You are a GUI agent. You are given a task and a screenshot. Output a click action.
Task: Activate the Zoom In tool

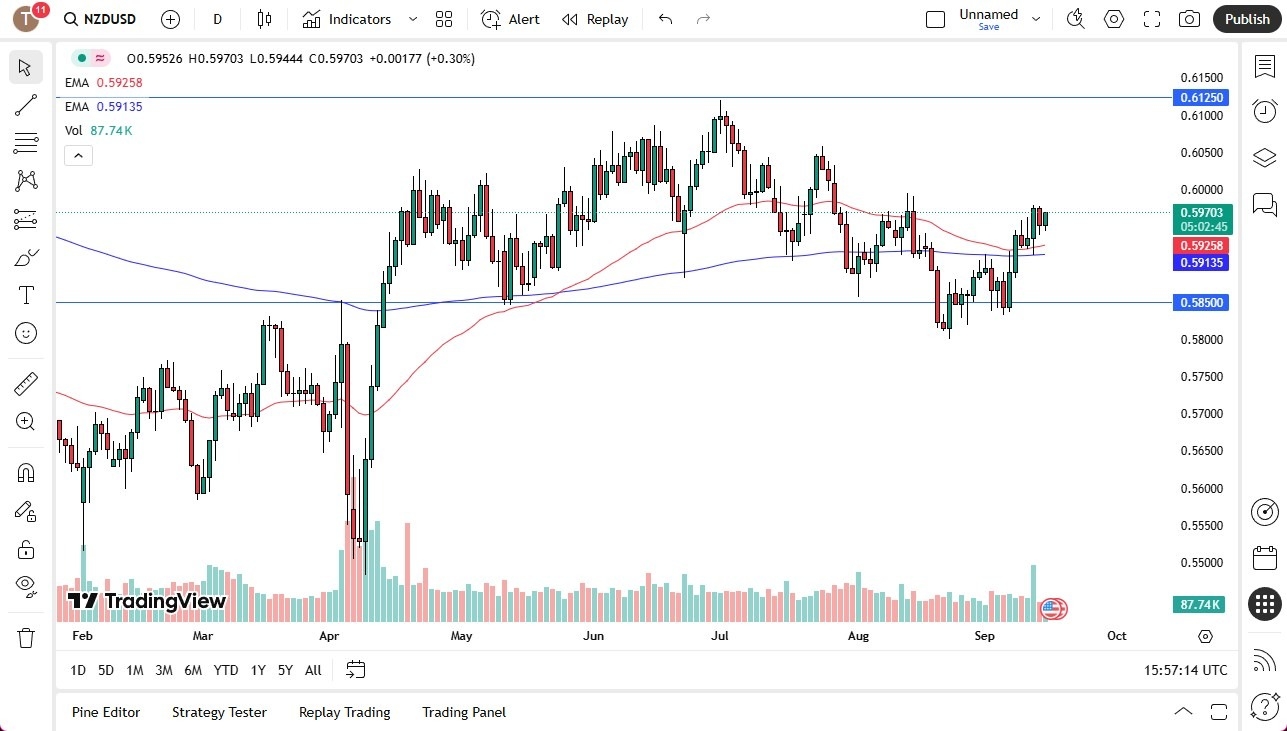click(25, 421)
